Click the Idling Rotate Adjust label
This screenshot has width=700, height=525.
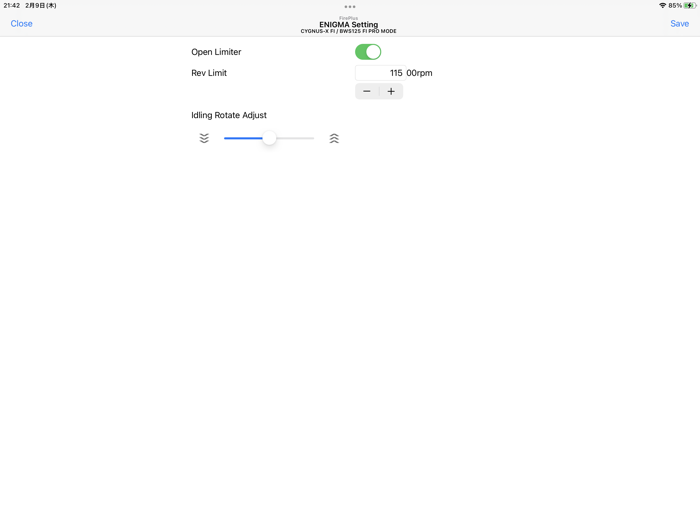(229, 115)
